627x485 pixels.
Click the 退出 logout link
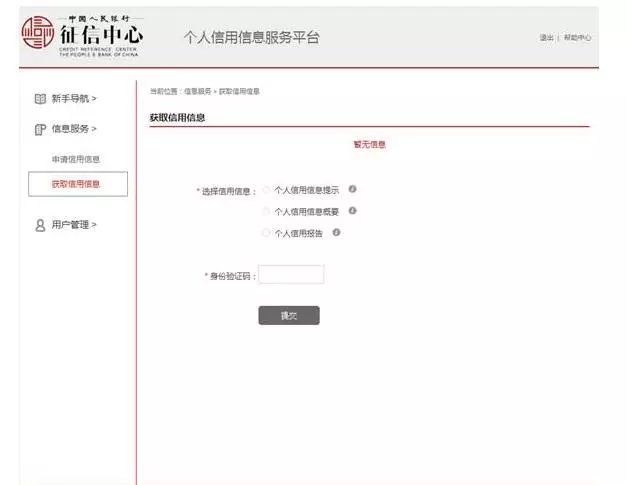pos(546,38)
